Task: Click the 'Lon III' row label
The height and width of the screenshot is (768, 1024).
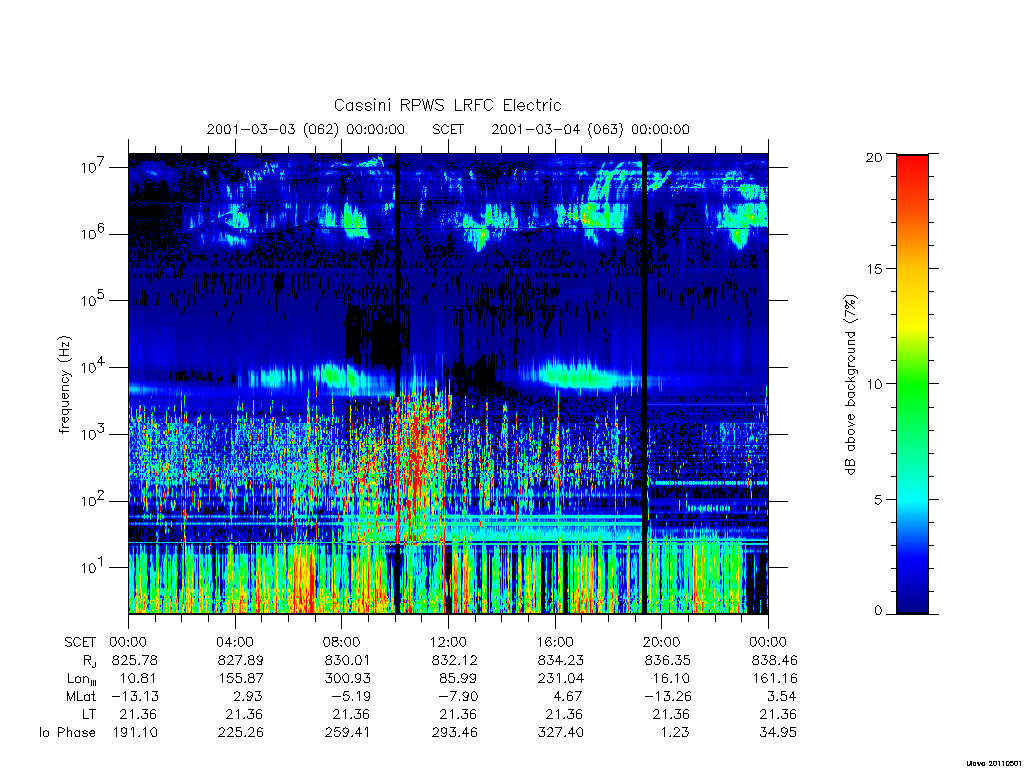Action: click(82, 679)
